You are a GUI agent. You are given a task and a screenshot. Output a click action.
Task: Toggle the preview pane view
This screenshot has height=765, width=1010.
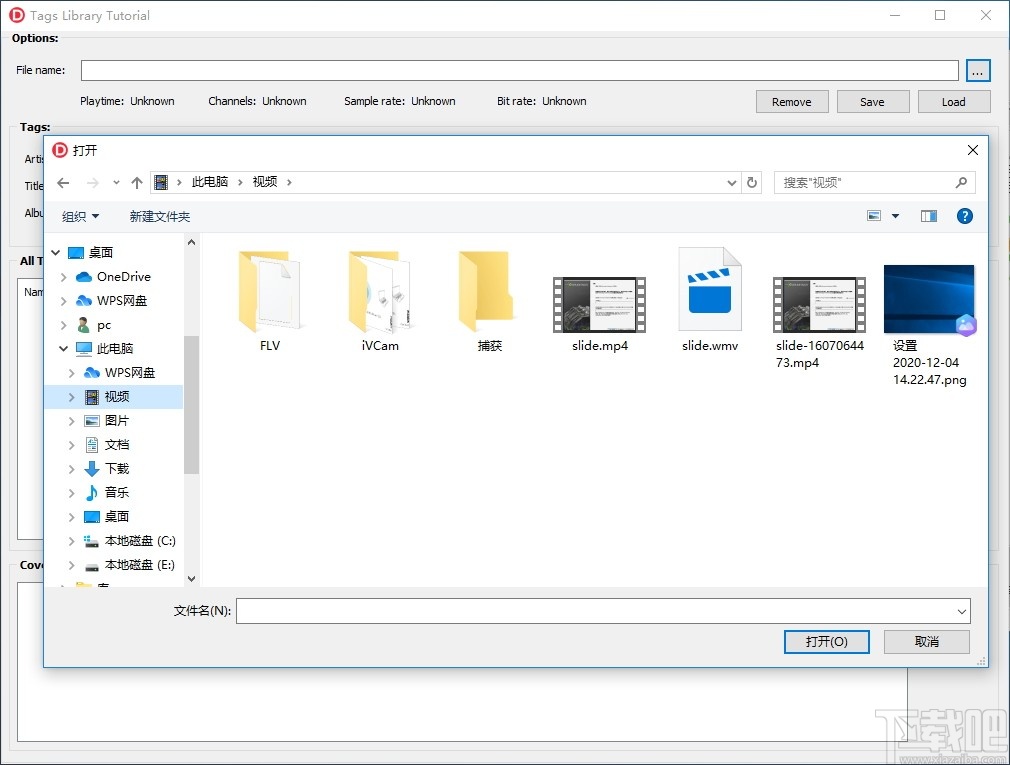click(x=928, y=215)
